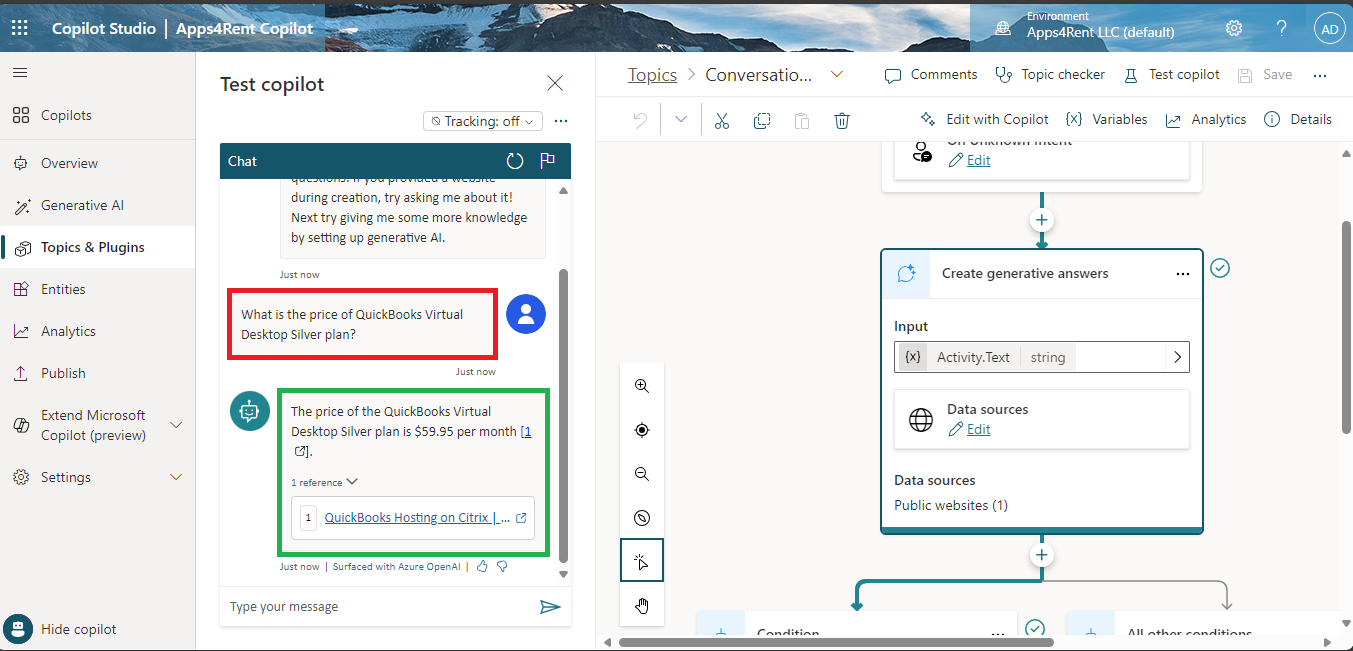Toggle the hamburger navigation menu
This screenshot has width=1353, height=651.
tap(20, 73)
